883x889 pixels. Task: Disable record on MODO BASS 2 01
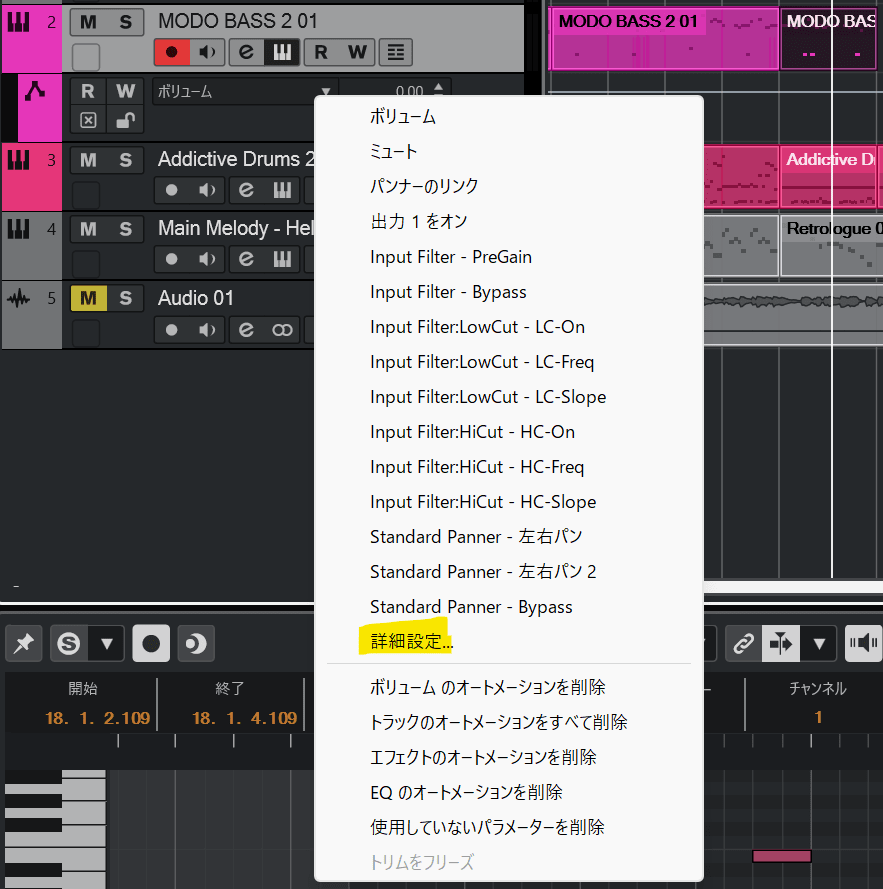coord(171,52)
